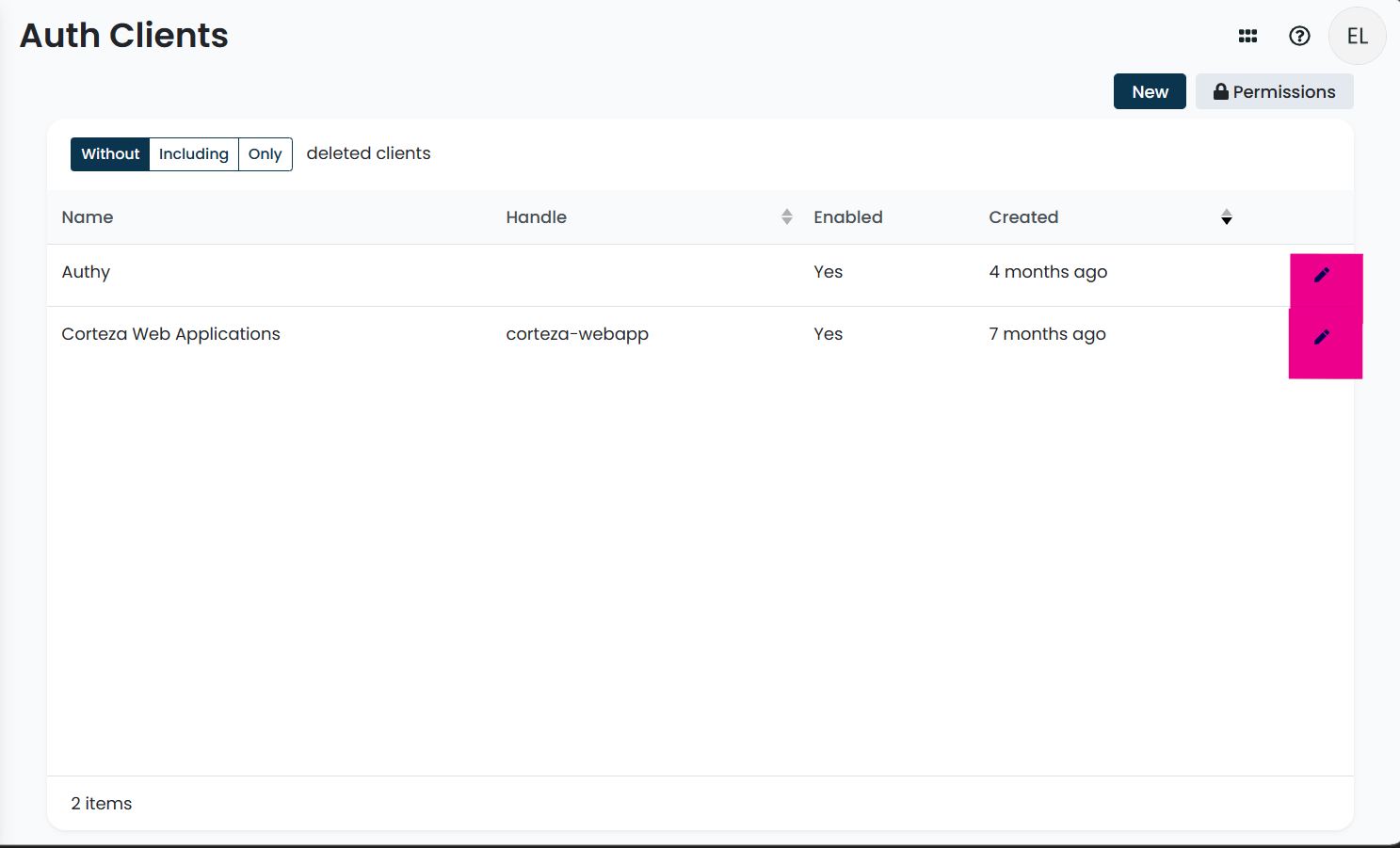This screenshot has height=848, width=1400.
Task: Click the corteza-webapp handle cell
Action: [x=577, y=334]
